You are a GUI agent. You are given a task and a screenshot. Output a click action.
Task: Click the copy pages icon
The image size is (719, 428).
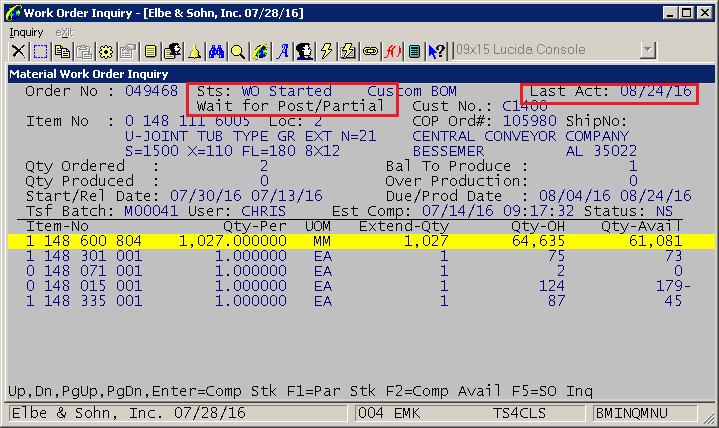pos(62,51)
